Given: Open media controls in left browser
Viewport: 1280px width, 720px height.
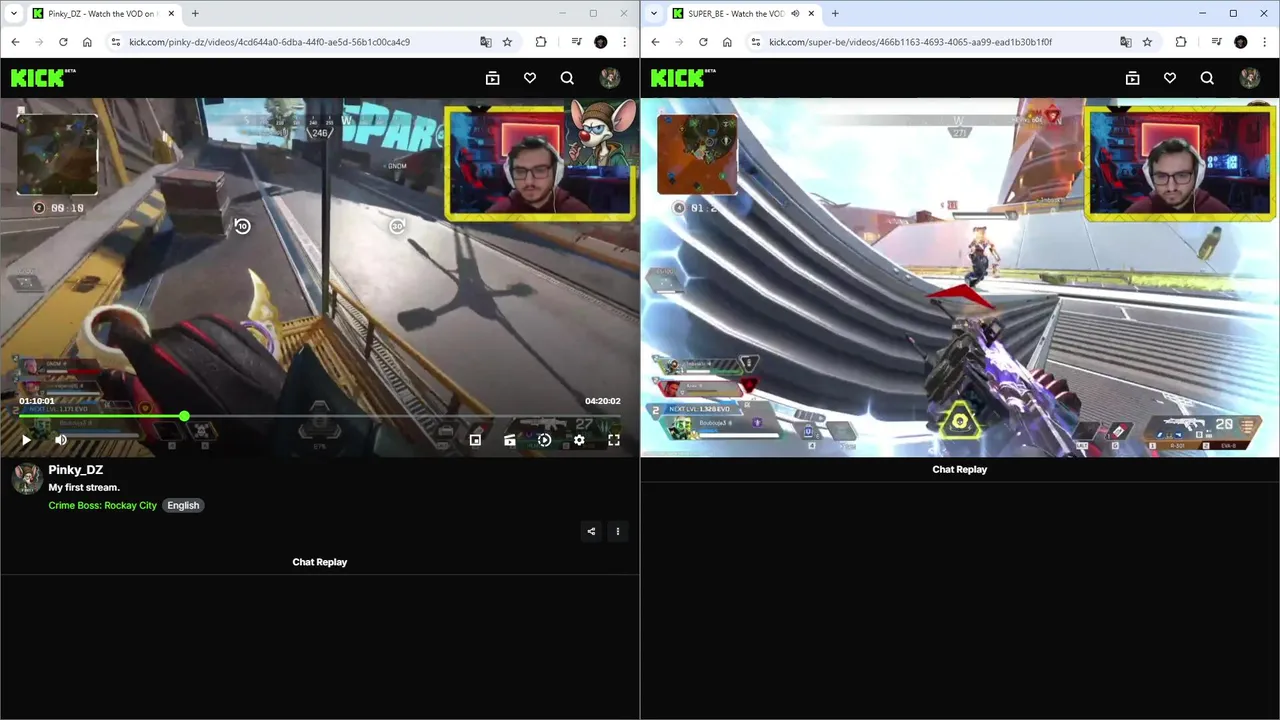Looking at the screenshot, I should coord(576,42).
